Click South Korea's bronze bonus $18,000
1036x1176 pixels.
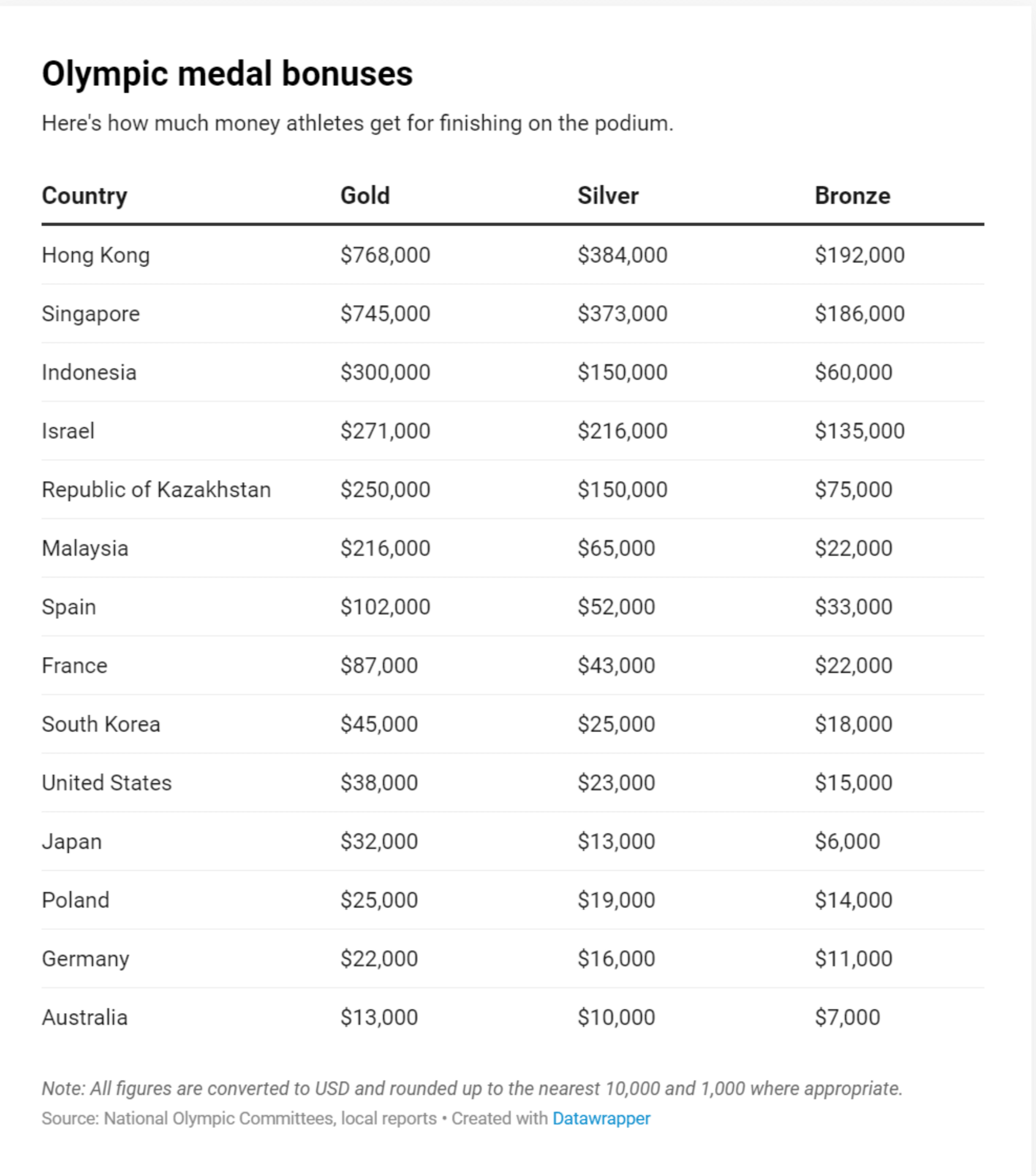(853, 724)
